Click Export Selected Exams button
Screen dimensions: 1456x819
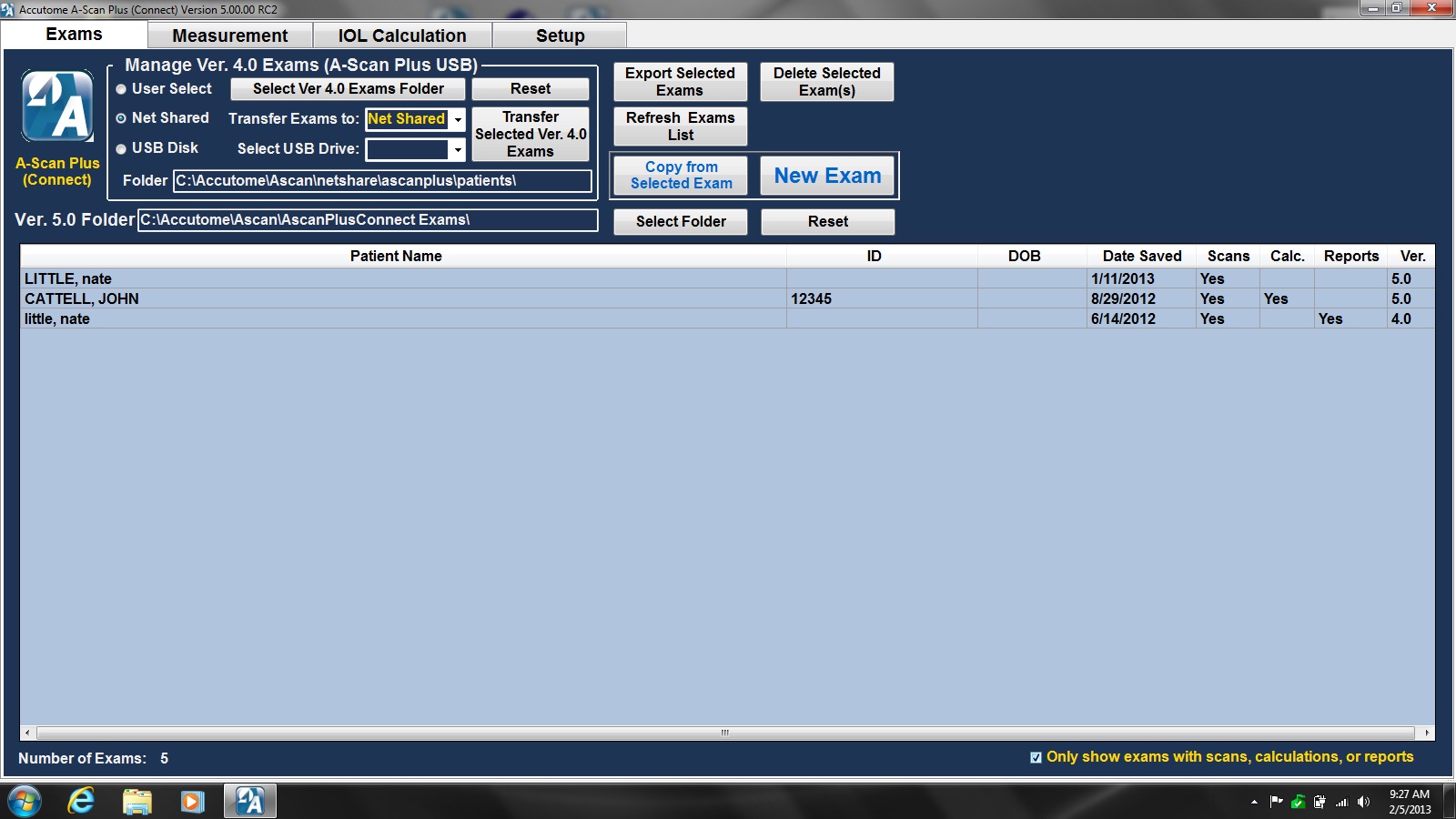(x=680, y=82)
